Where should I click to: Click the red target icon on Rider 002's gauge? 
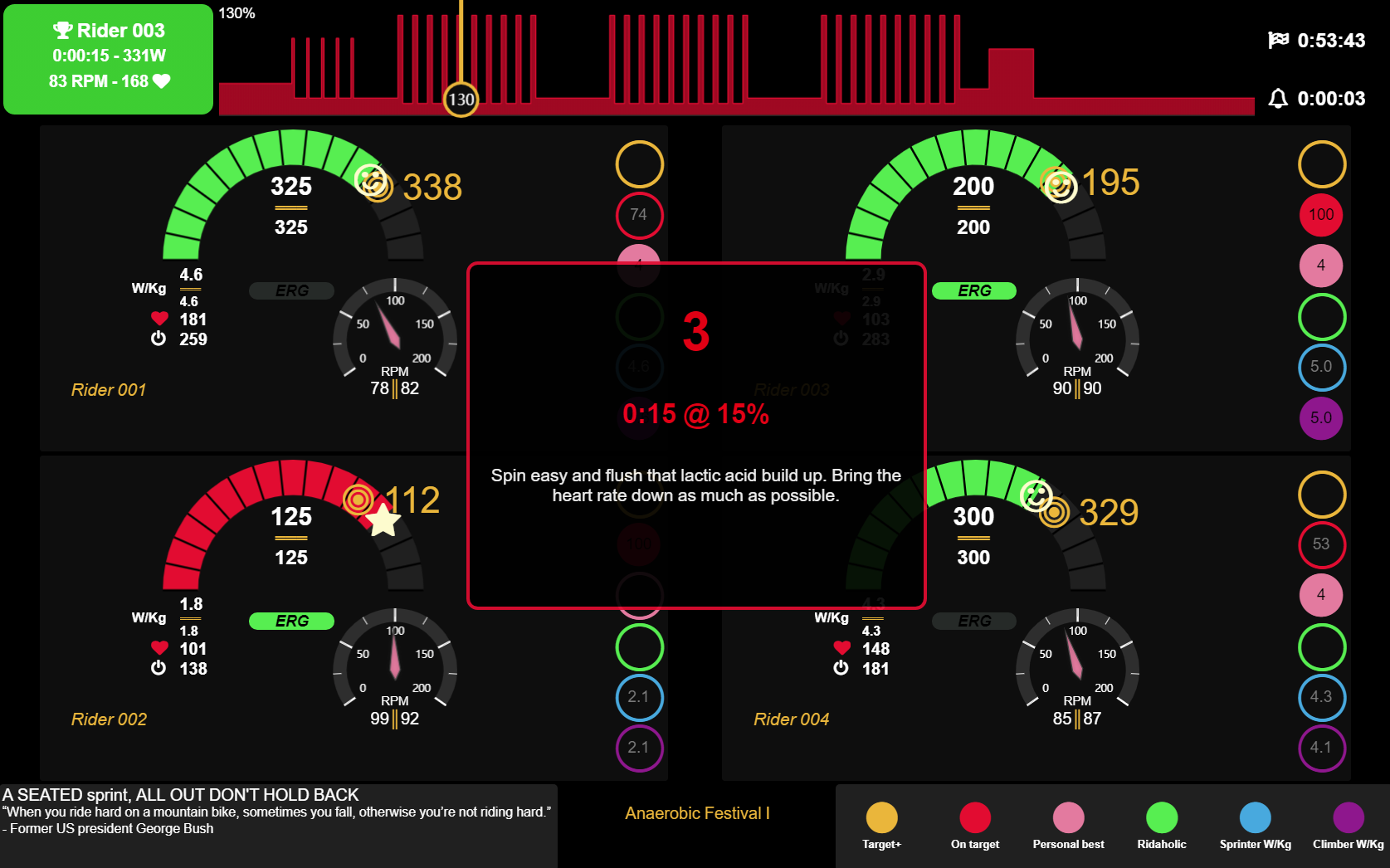(358, 500)
